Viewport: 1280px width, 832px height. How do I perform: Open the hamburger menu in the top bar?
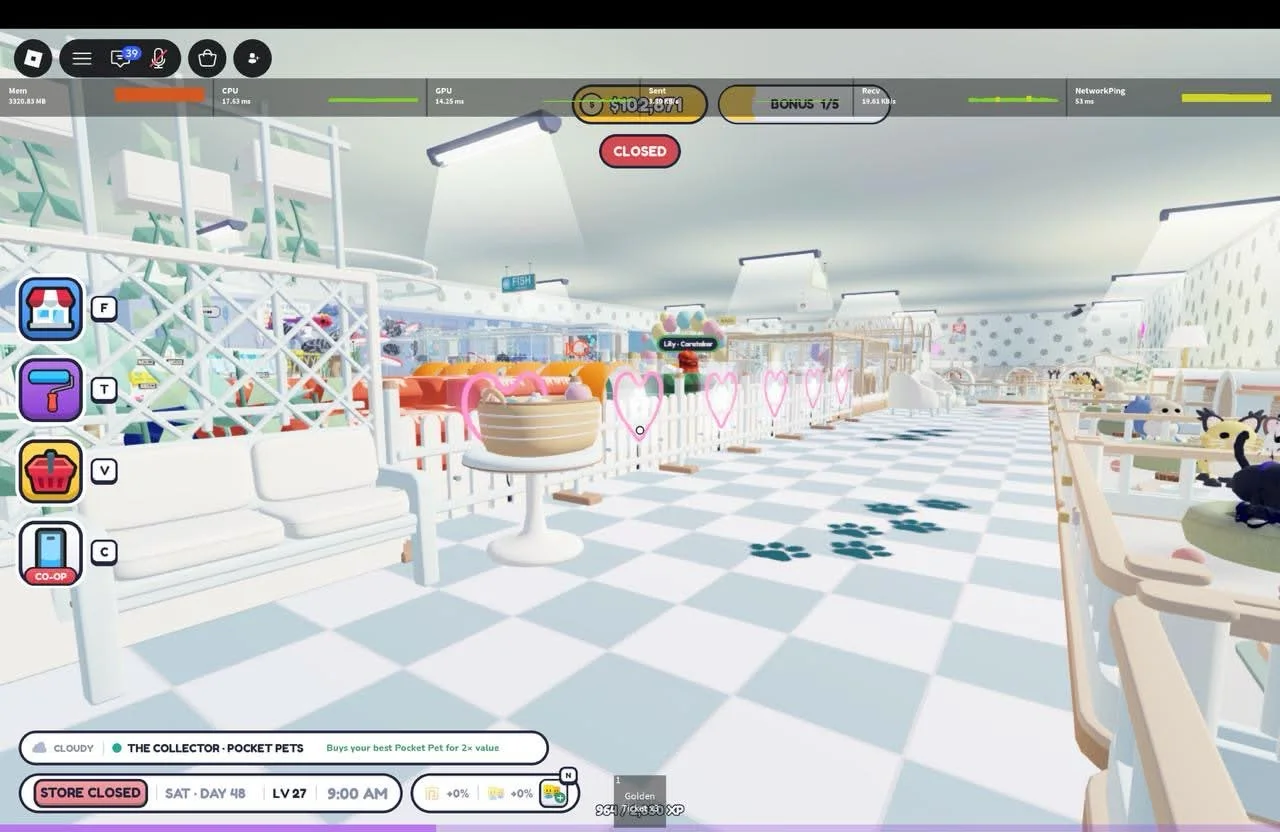point(82,58)
